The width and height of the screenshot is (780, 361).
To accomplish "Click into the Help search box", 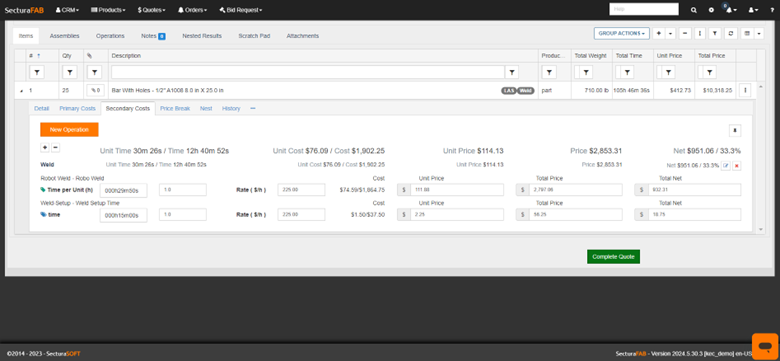I will click(x=644, y=9).
